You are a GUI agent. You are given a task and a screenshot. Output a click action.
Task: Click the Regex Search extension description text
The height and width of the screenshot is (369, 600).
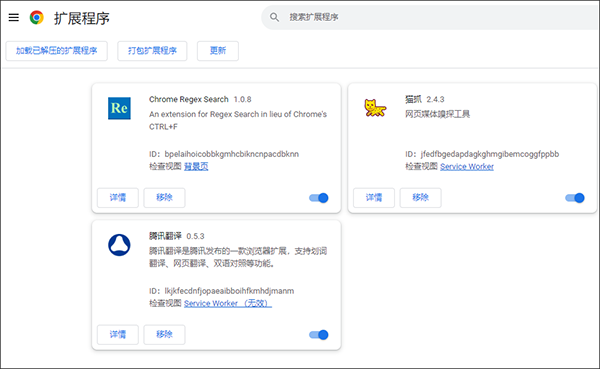238,120
